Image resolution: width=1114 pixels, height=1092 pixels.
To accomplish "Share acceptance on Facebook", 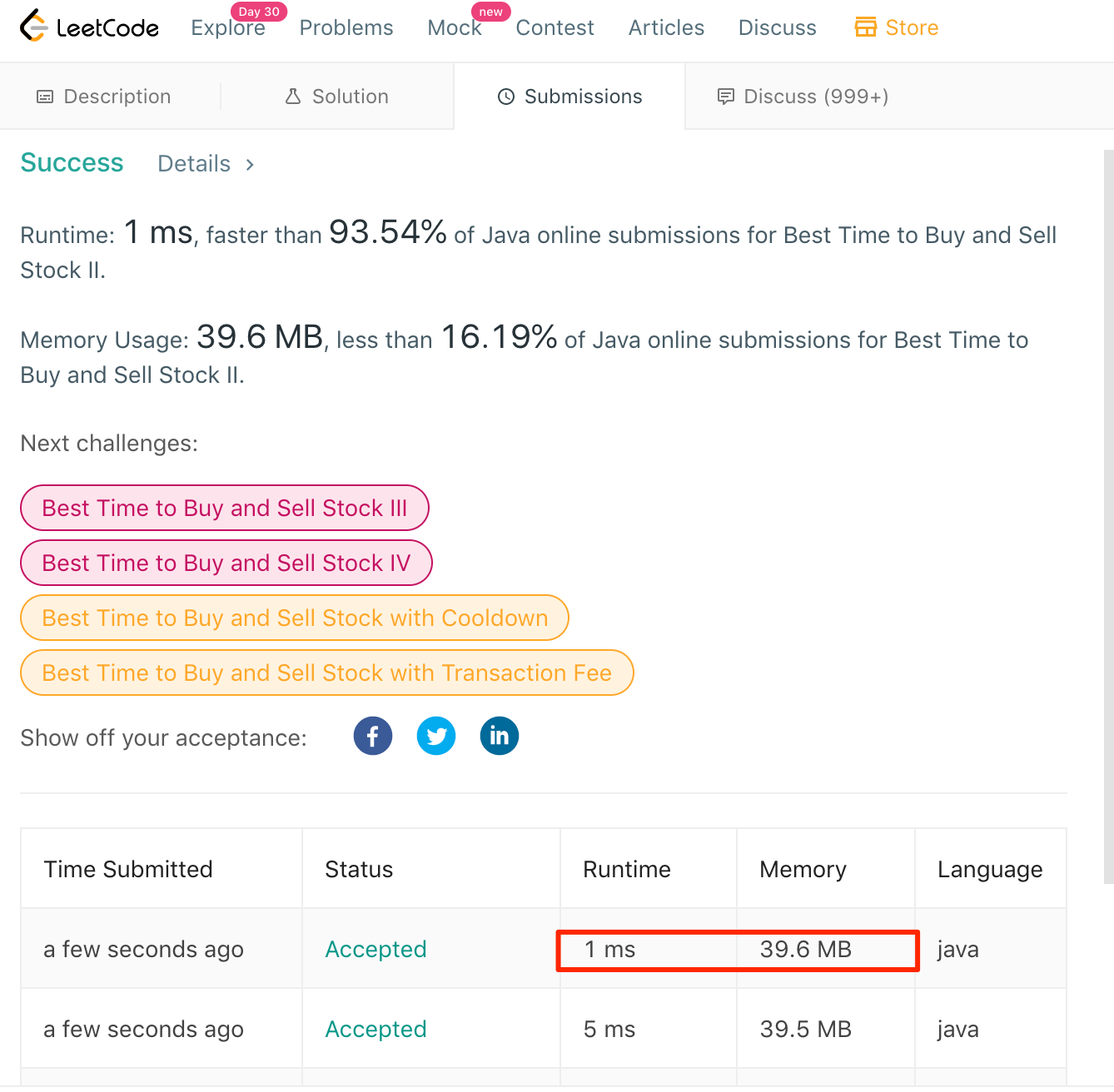I will pyautogui.click(x=372, y=736).
